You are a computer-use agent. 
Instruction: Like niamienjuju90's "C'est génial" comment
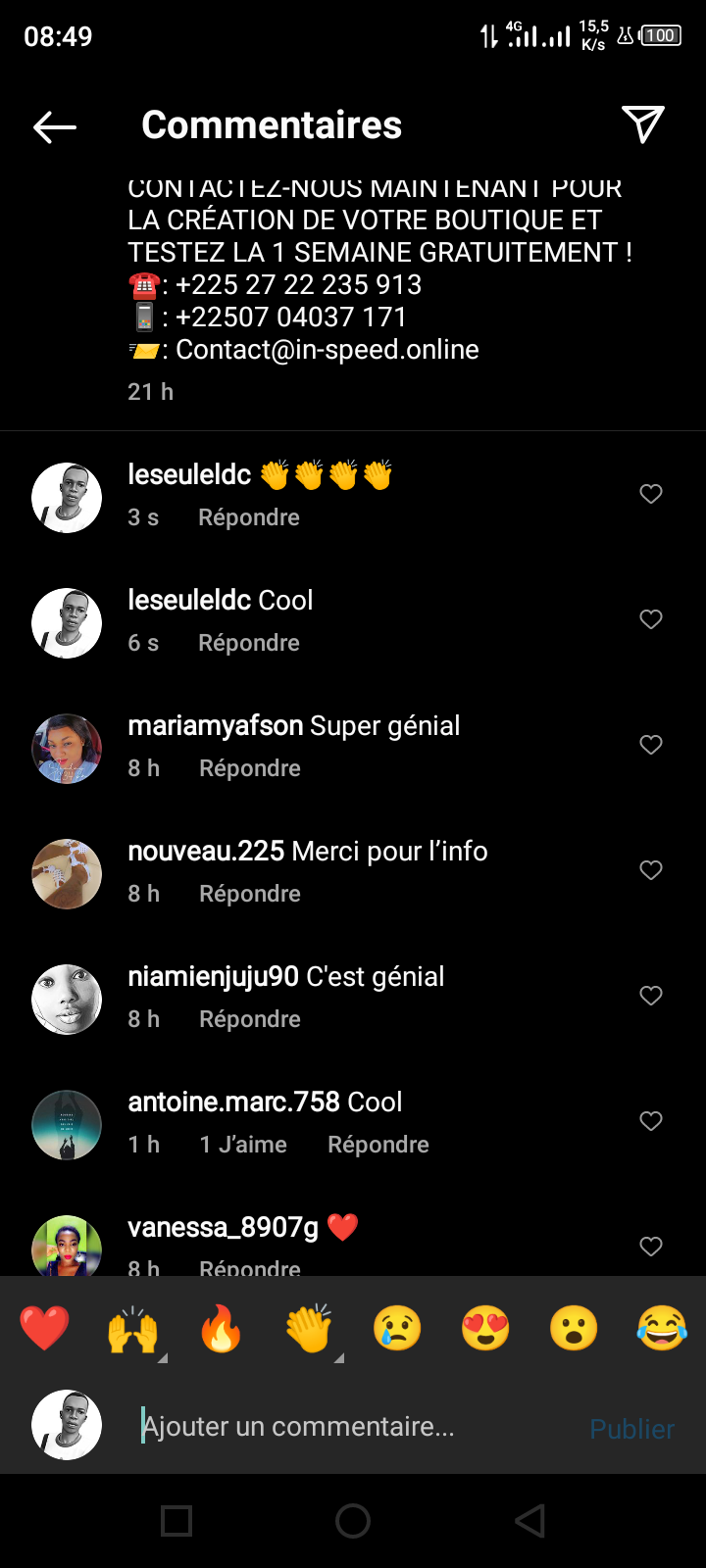(x=651, y=996)
